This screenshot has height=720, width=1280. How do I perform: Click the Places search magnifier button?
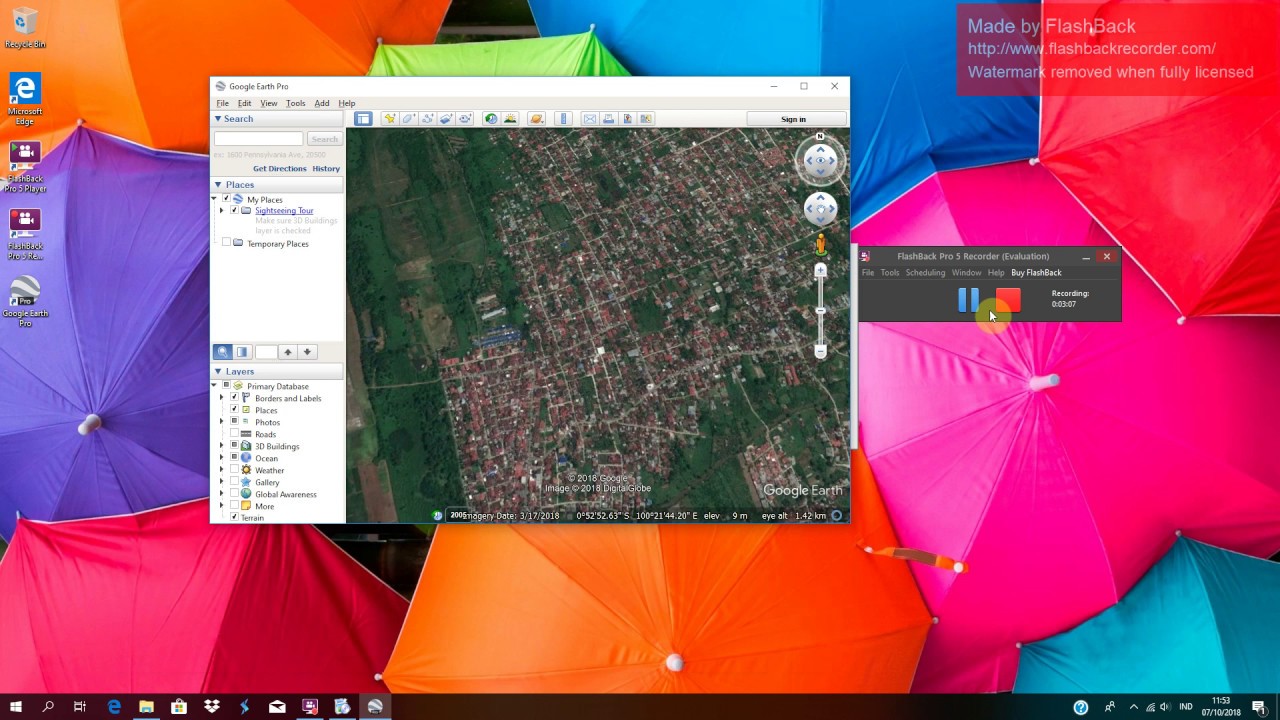(222, 352)
